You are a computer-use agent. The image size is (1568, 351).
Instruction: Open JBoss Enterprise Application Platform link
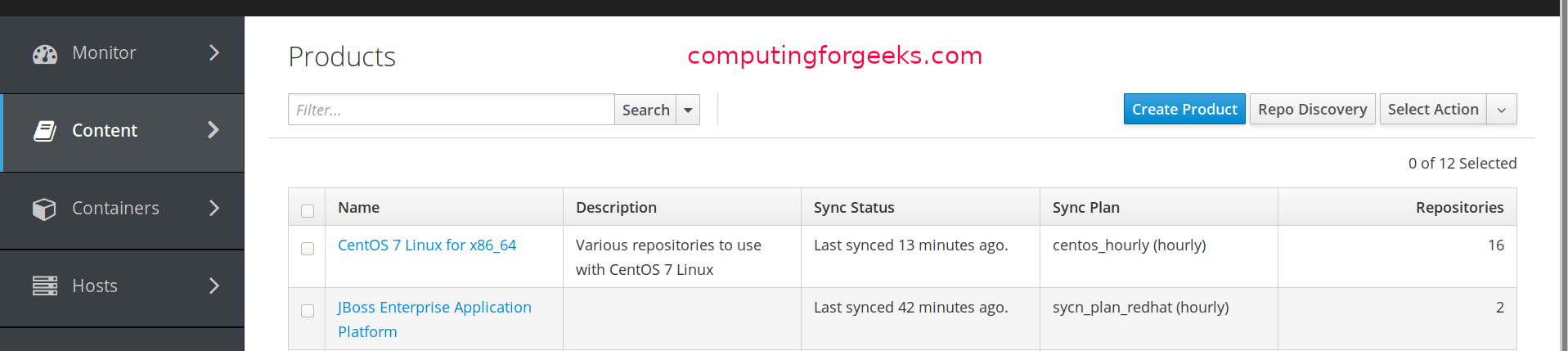click(x=434, y=319)
